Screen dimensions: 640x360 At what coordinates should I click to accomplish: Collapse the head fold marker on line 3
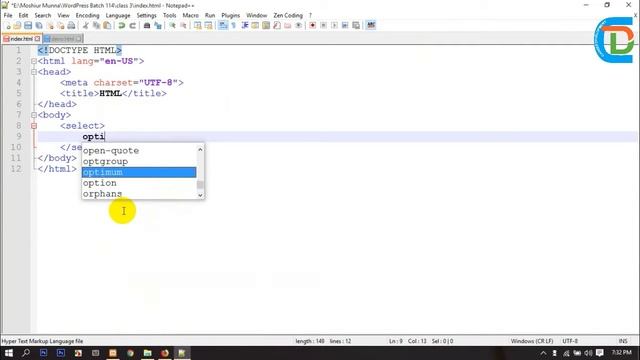[34, 72]
